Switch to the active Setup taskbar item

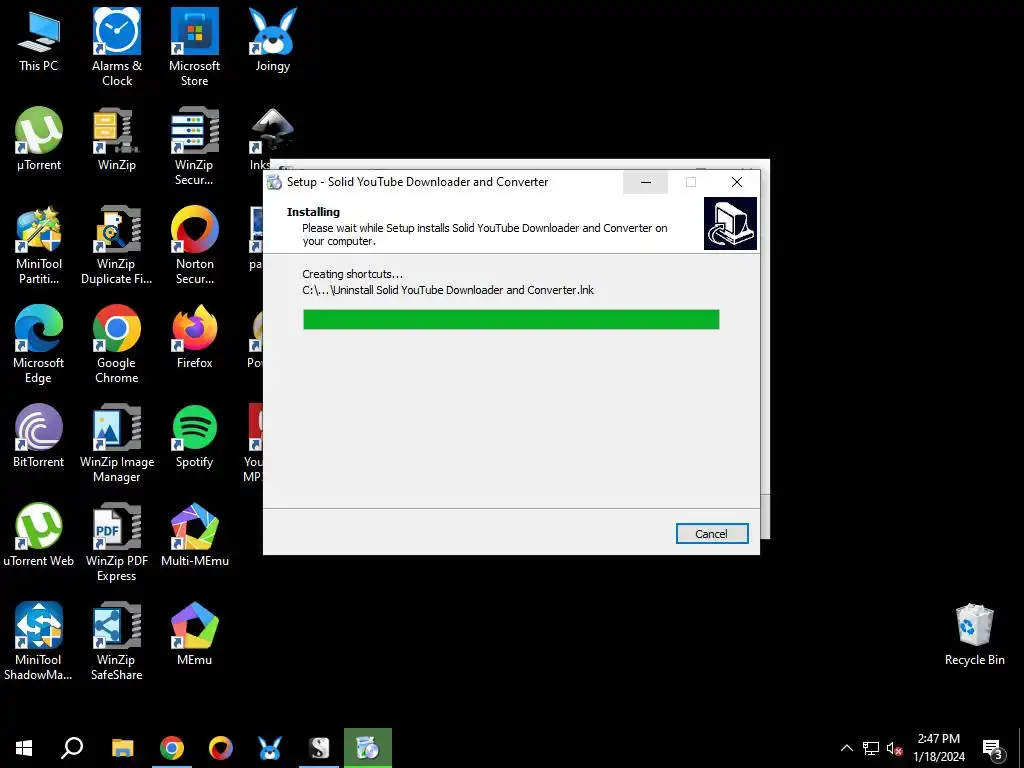coord(368,748)
